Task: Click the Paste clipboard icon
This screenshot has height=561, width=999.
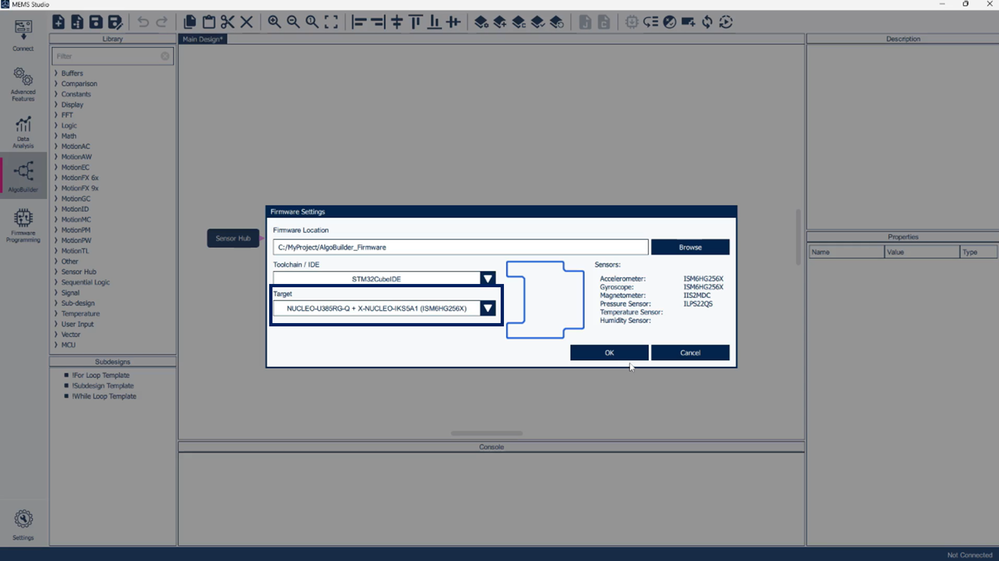Action: click(208, 22)
